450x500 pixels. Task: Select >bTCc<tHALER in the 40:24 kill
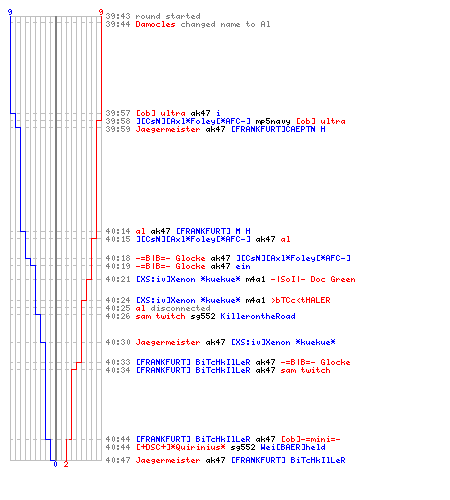(300, 300)
